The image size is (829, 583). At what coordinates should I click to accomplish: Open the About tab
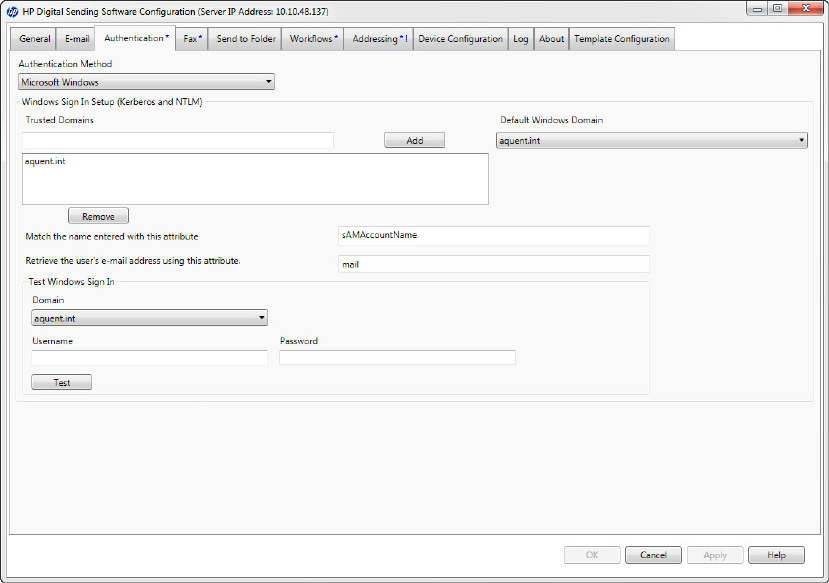coord(551,39)
